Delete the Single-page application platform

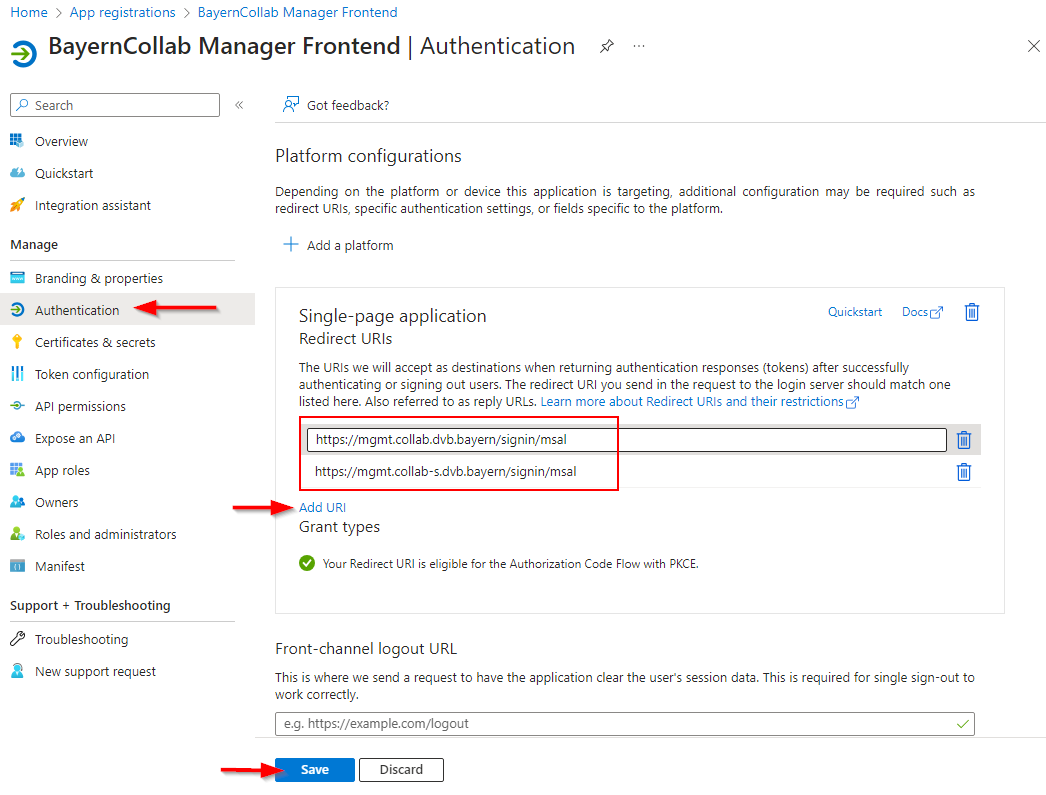[971, 312]
